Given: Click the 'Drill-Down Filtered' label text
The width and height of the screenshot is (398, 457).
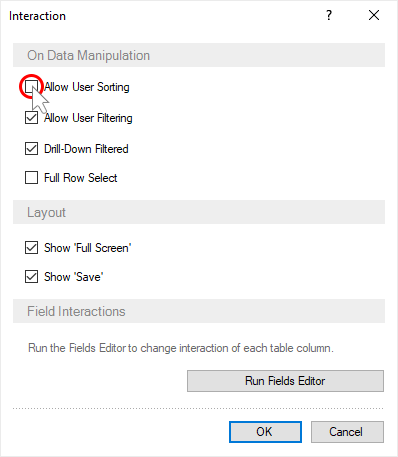Looking at the screenshot, I should [x=86, y=149].
